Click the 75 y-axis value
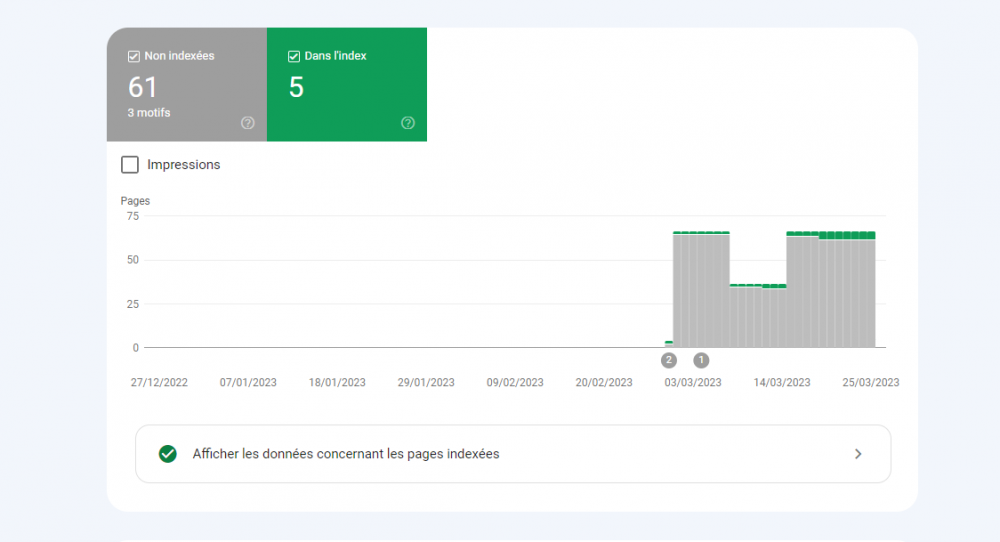This screenshot has height=542, width=1000. [133, 216]
